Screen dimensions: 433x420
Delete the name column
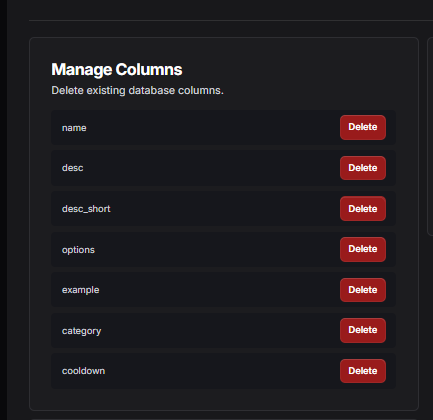point(363,127)
